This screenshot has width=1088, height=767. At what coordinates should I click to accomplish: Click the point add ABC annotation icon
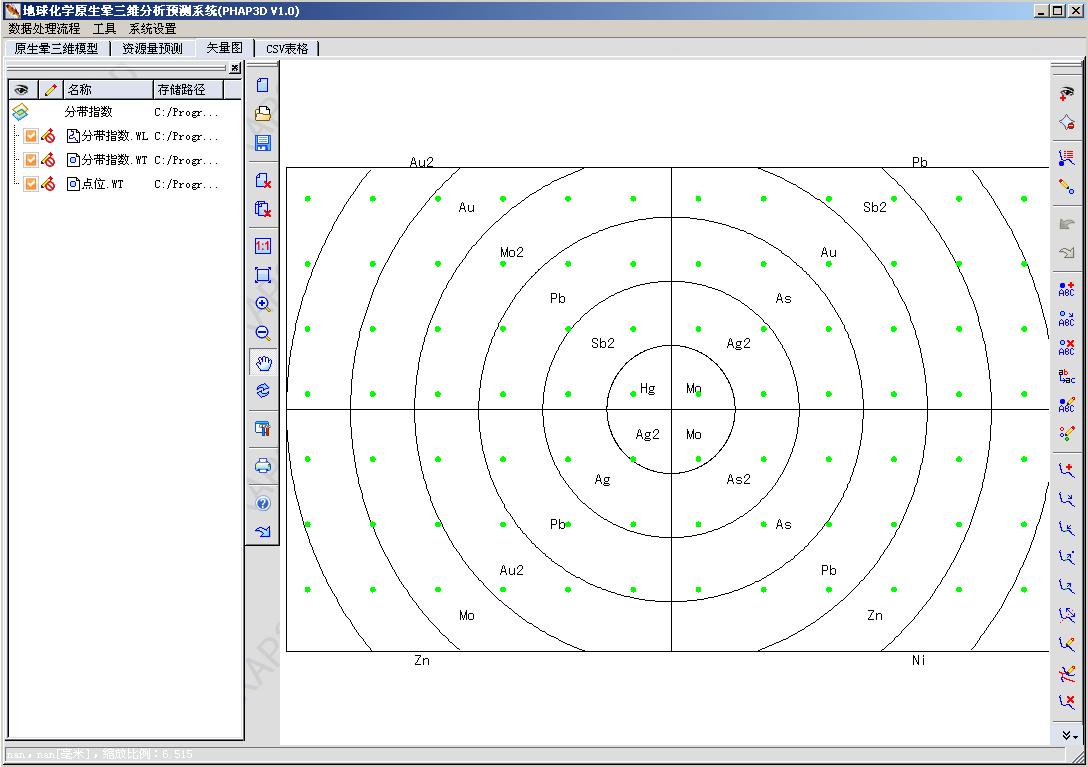tap(1066, 289)
